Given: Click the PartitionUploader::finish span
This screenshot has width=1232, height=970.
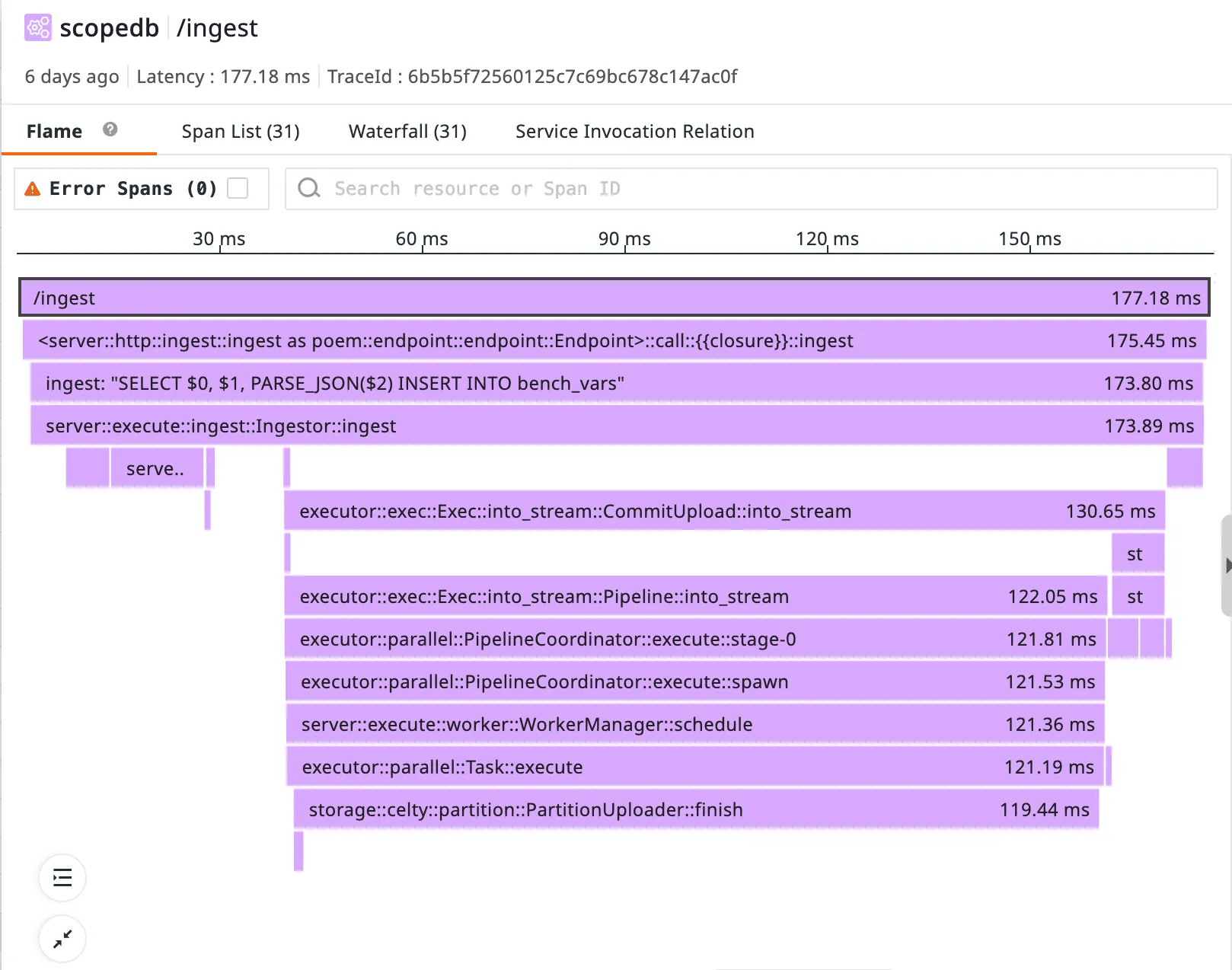Looking at the screenshot, I should pos(695,809).
